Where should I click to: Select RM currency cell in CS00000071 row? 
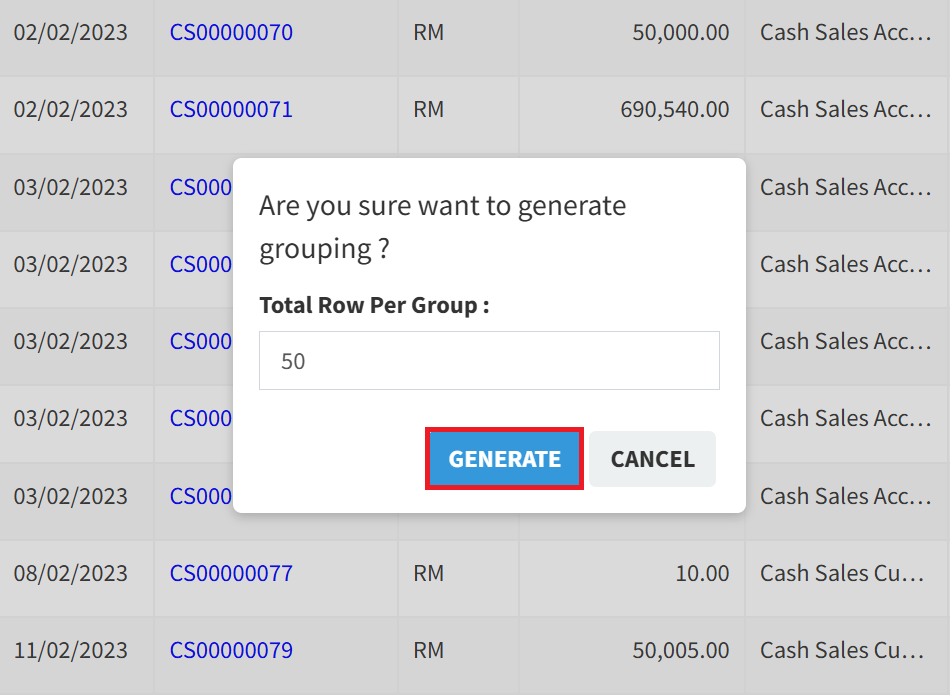point(428,109)
